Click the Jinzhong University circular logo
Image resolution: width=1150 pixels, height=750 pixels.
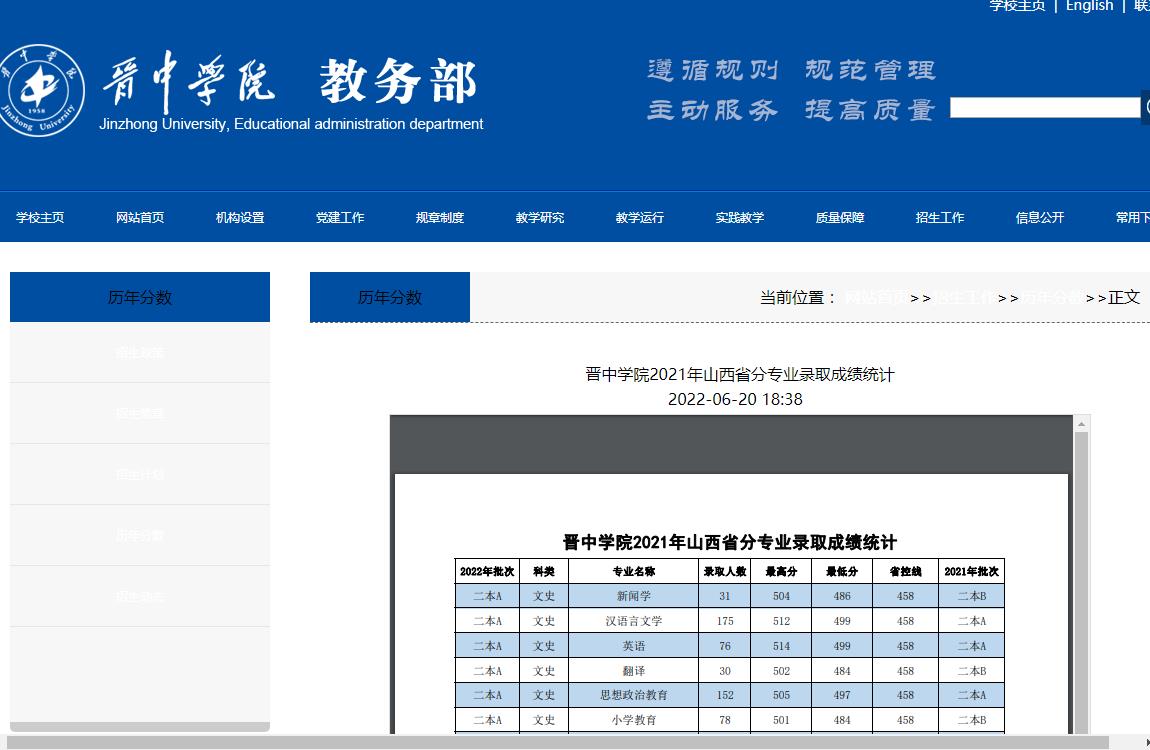[40, 90]
